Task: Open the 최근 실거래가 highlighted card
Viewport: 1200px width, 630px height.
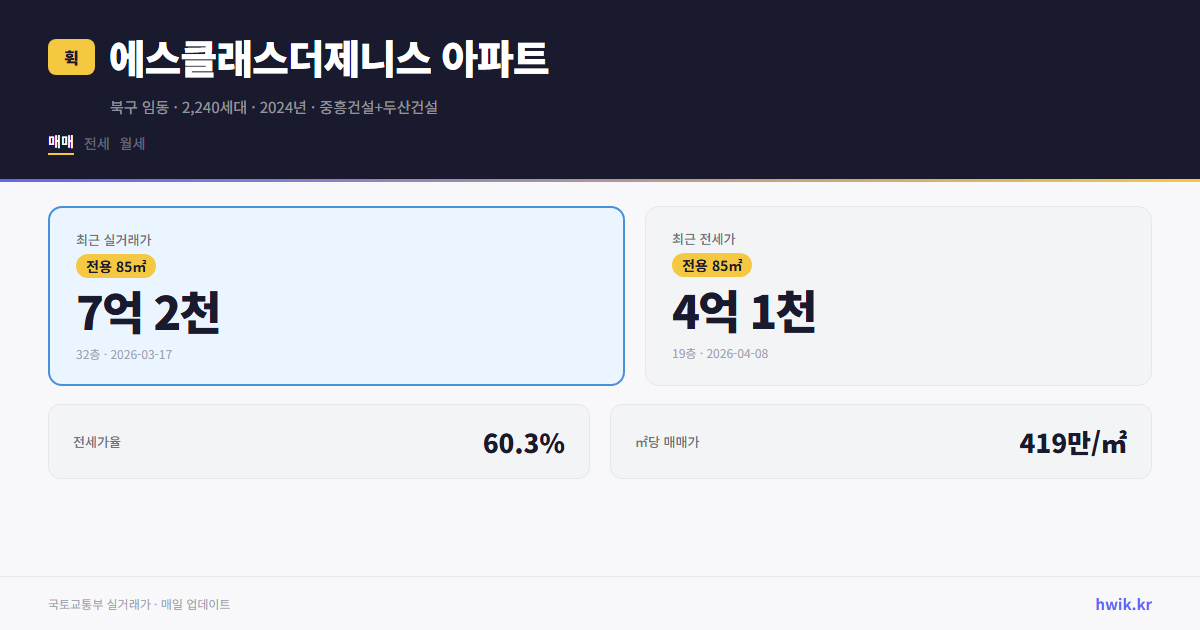Action: pos(335,295)
